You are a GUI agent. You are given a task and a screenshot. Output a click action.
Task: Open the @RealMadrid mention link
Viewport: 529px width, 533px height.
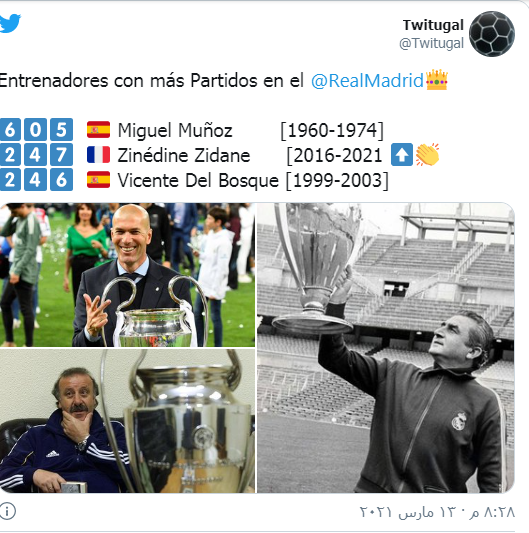pos(367,81)
